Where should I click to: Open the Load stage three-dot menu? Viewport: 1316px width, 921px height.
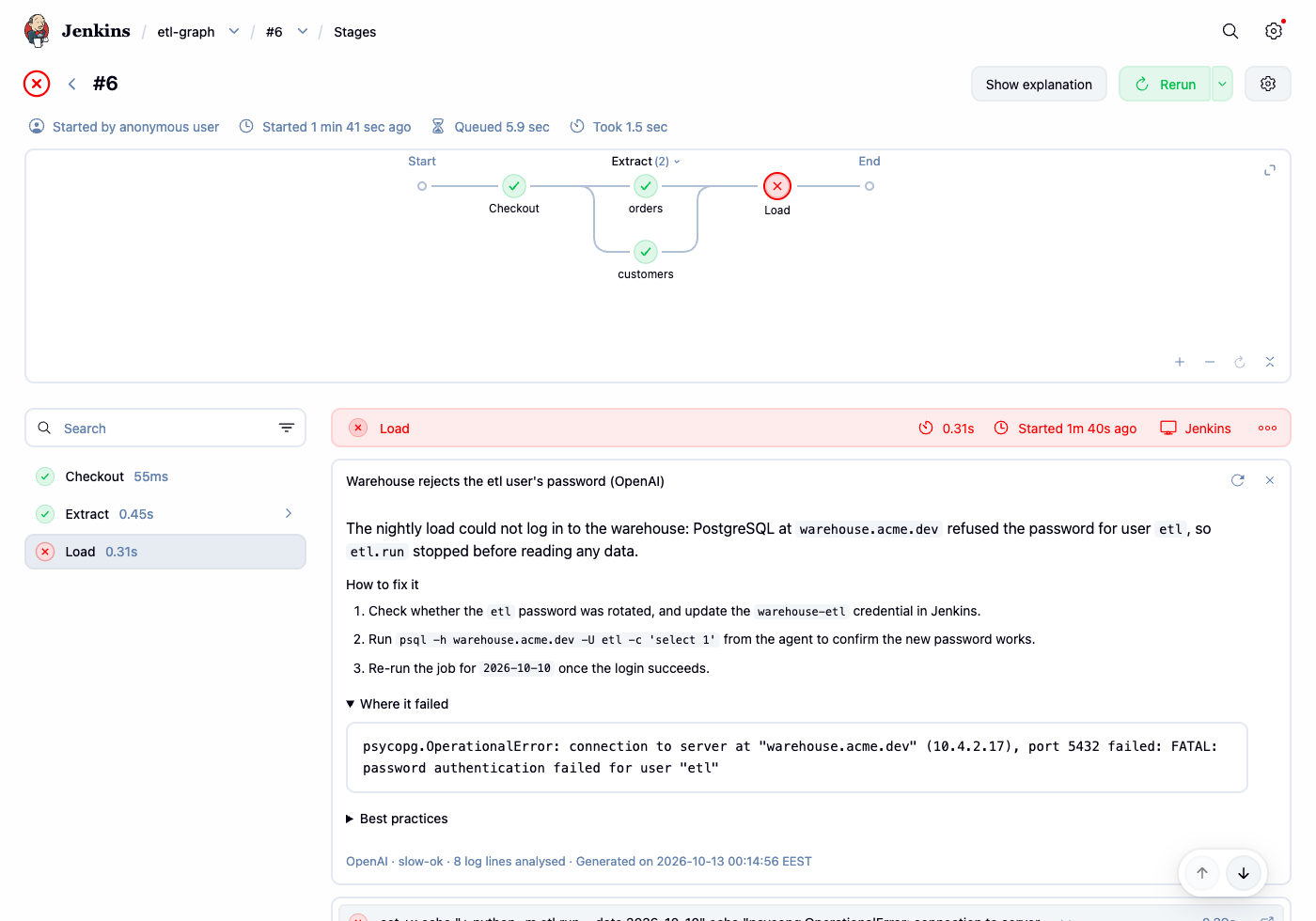(1267, 428)
